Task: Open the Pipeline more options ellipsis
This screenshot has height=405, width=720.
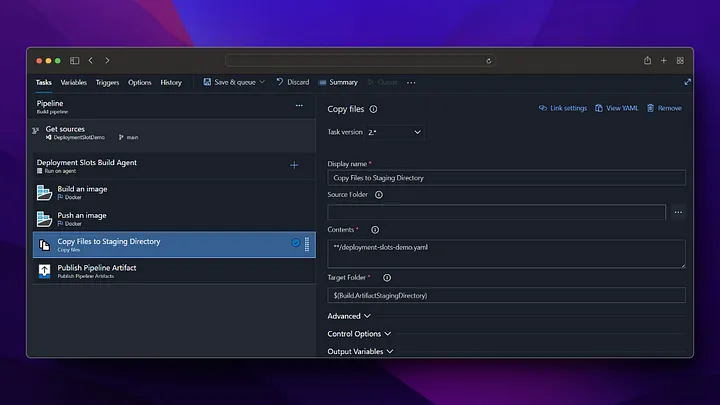Action: (x=299, y=106)
